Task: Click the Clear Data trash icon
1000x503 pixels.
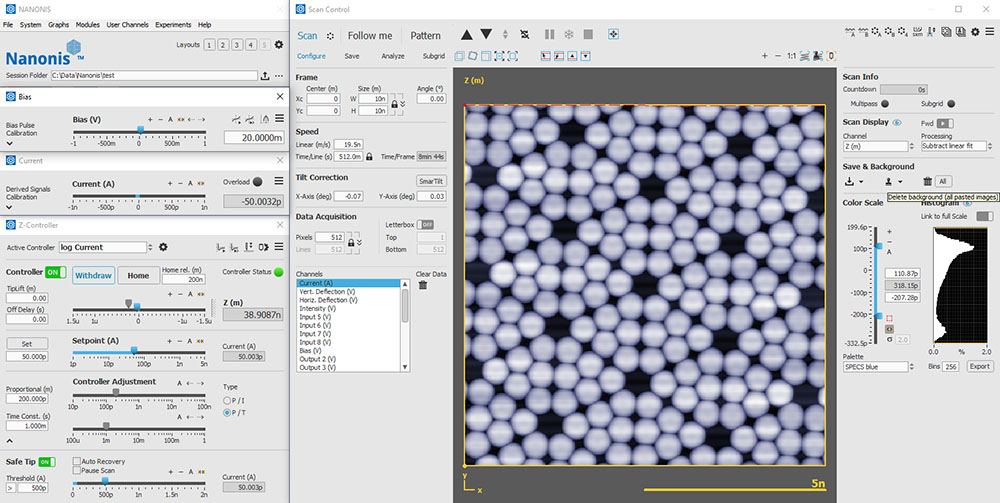Action: click(x=423, y=285)
